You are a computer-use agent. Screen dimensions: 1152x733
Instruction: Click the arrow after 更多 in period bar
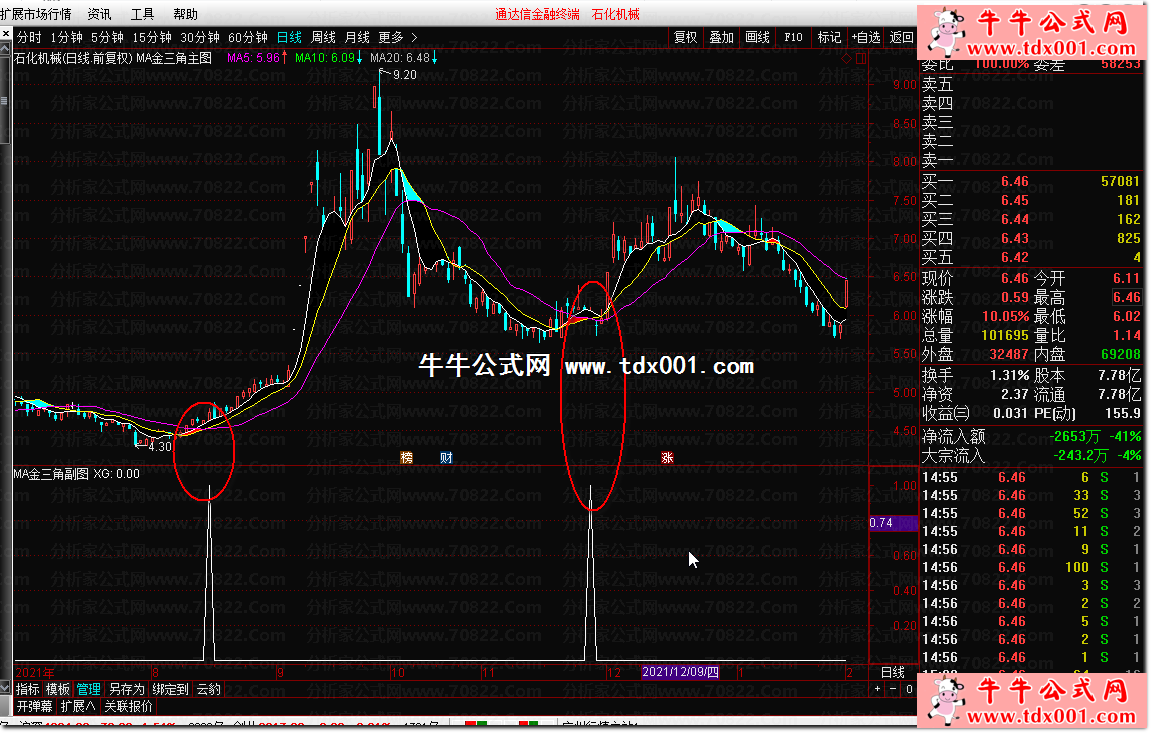[414, 37]
